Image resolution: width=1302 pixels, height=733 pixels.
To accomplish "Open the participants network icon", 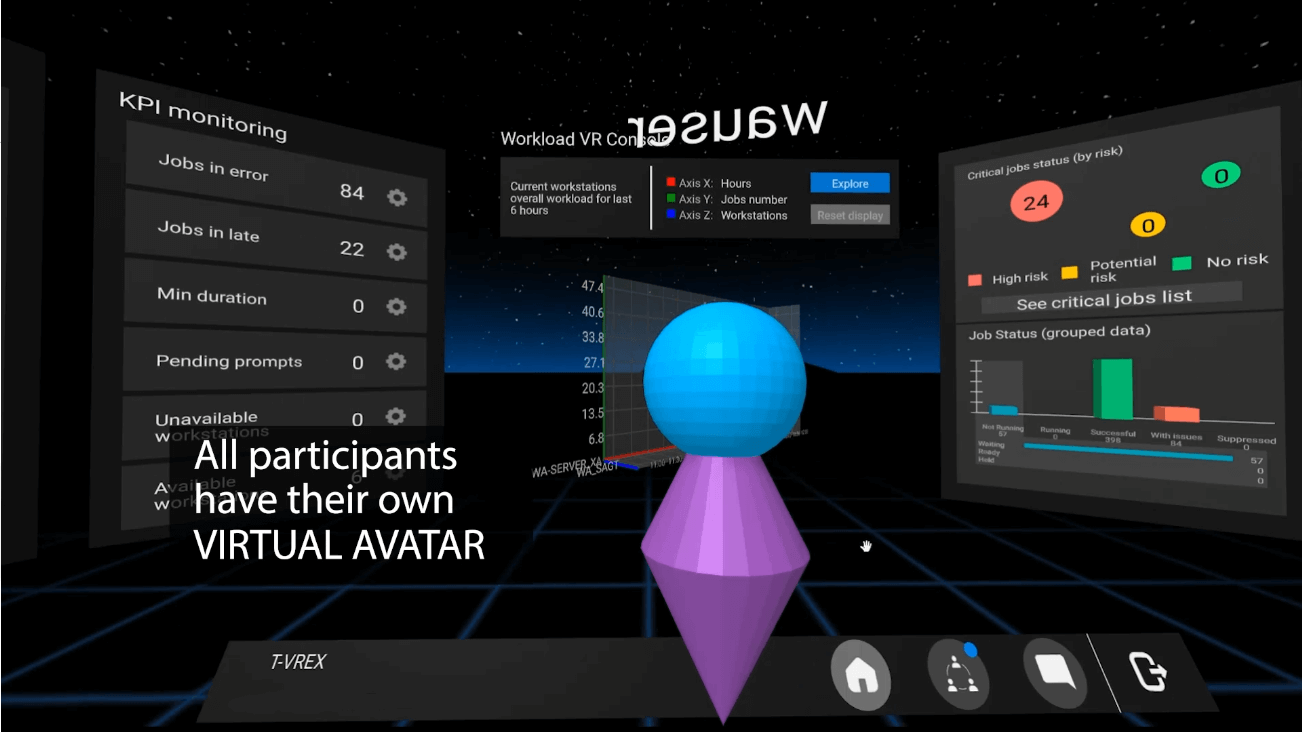I will click(x=957, y=673).
